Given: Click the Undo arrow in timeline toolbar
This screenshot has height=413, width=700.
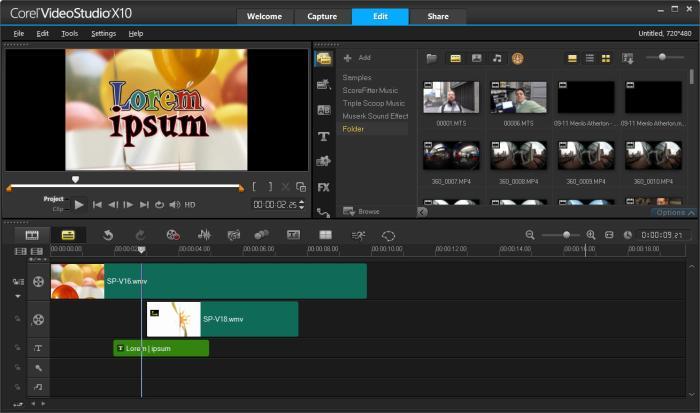Looking at the screenshot, I should tap(107, 234).
